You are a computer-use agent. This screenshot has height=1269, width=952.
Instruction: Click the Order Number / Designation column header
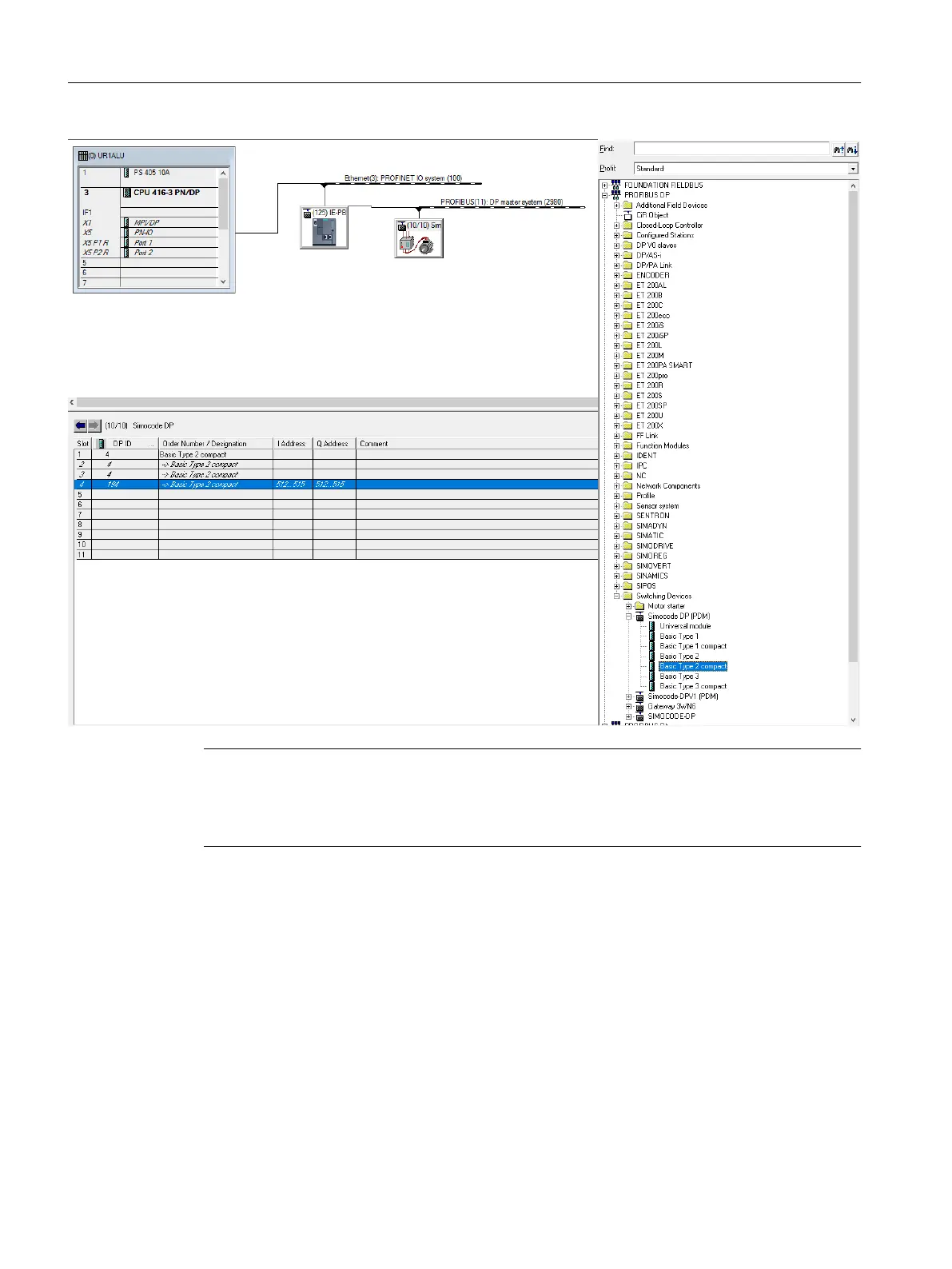click(x=216, y=443)
